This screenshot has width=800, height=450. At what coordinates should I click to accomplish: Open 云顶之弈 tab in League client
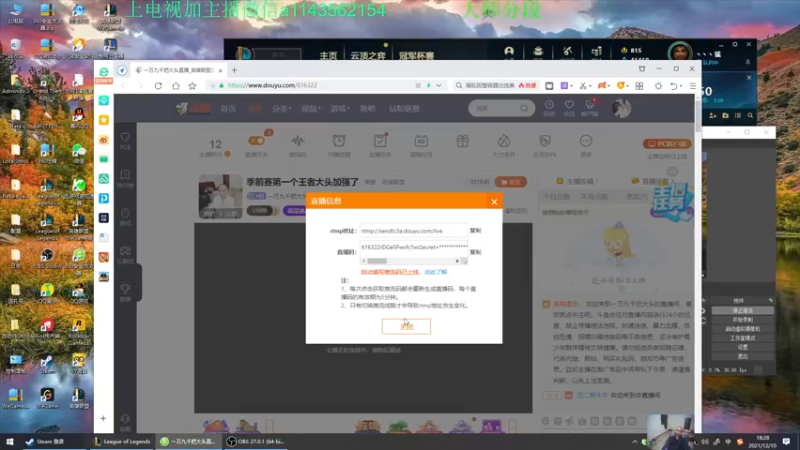(368, 56)
